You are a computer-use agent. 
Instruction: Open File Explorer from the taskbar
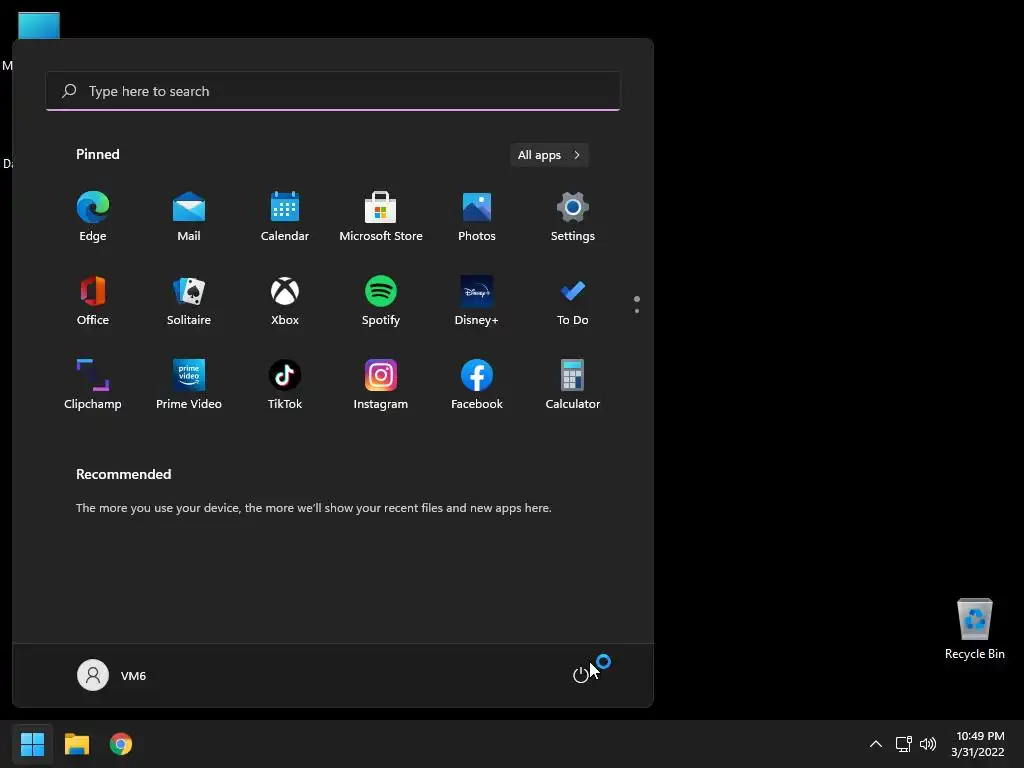76,744
